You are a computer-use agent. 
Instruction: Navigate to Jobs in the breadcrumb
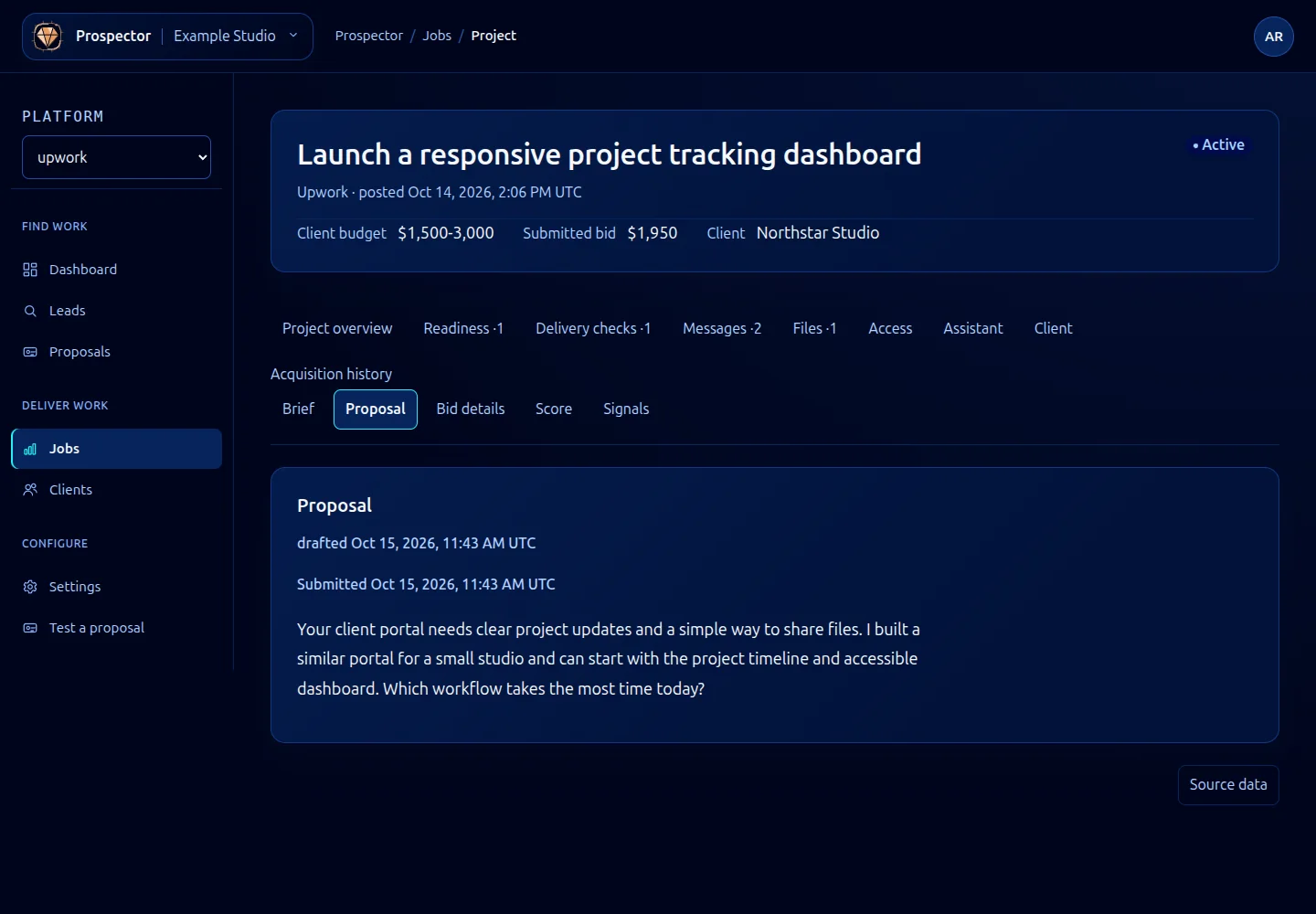click(437, 36)
